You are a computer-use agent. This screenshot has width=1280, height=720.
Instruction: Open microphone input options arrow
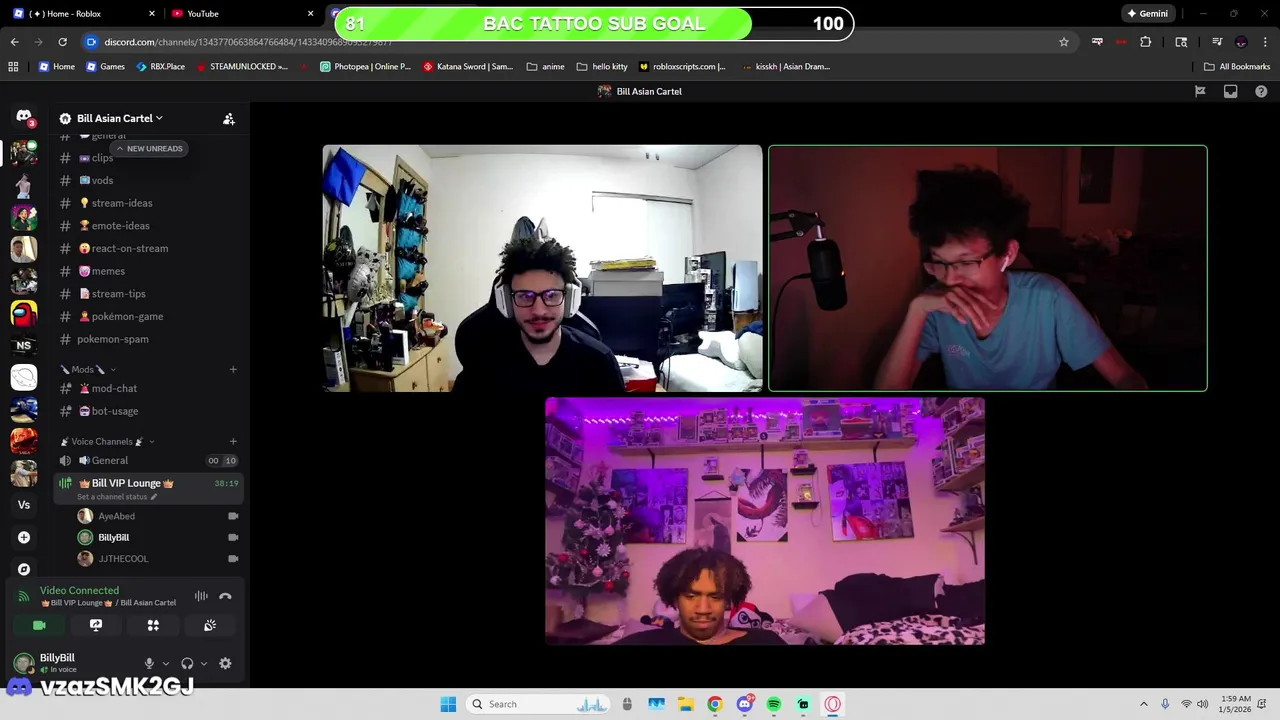[166, 663]
